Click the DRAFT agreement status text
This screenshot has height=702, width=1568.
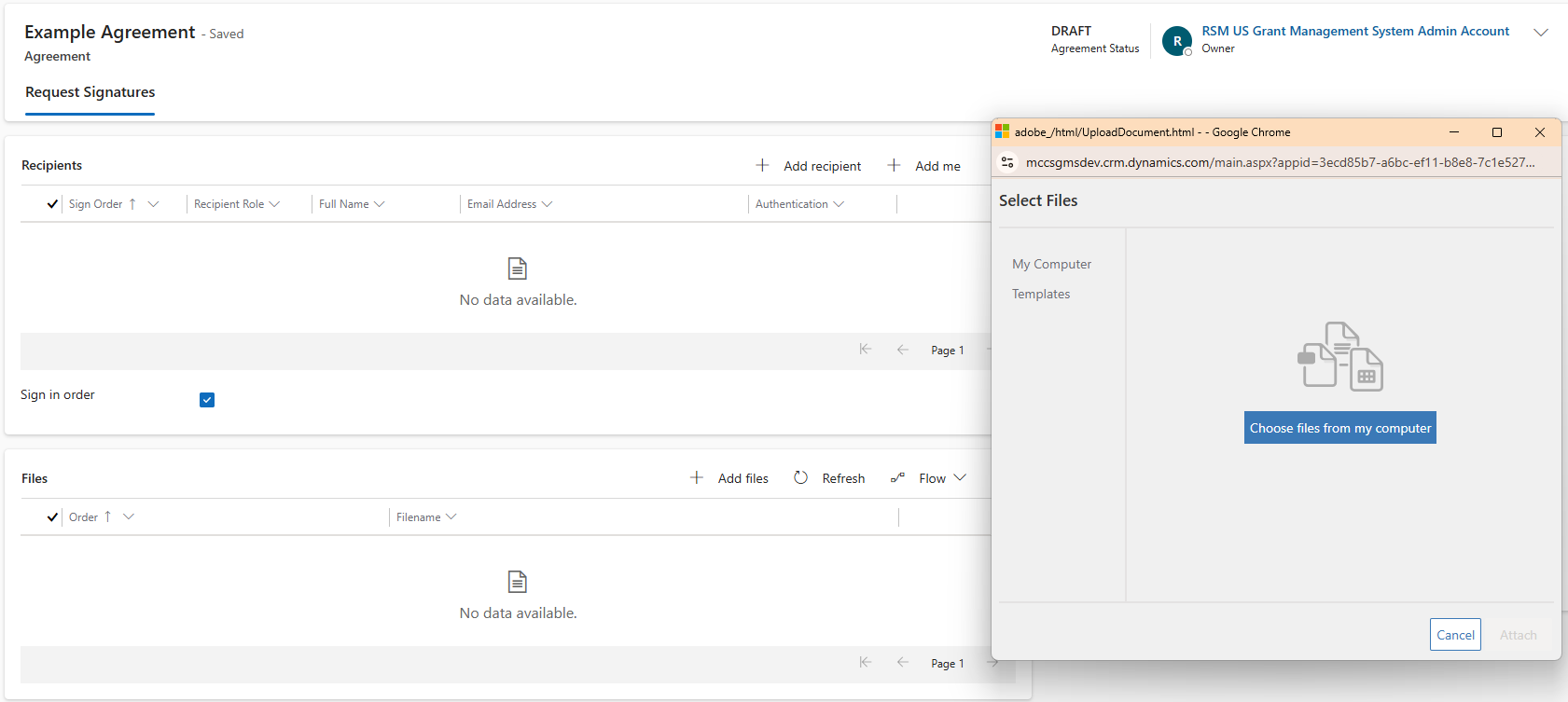tap(1071, 31)
